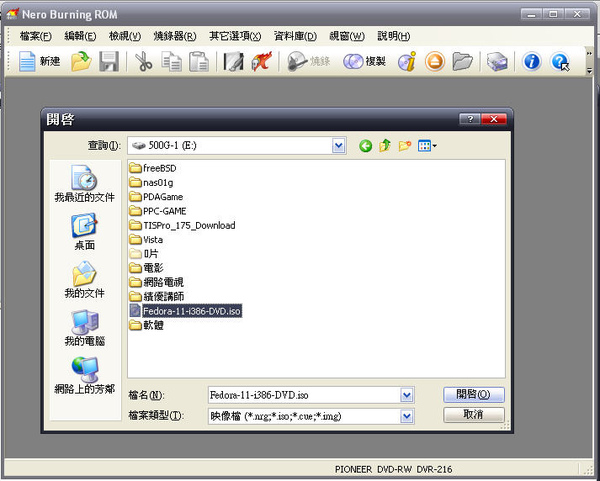This screenshot has width=600, height=481.
Task: Click the 開啟(O) open button
Action: point(474,395)
